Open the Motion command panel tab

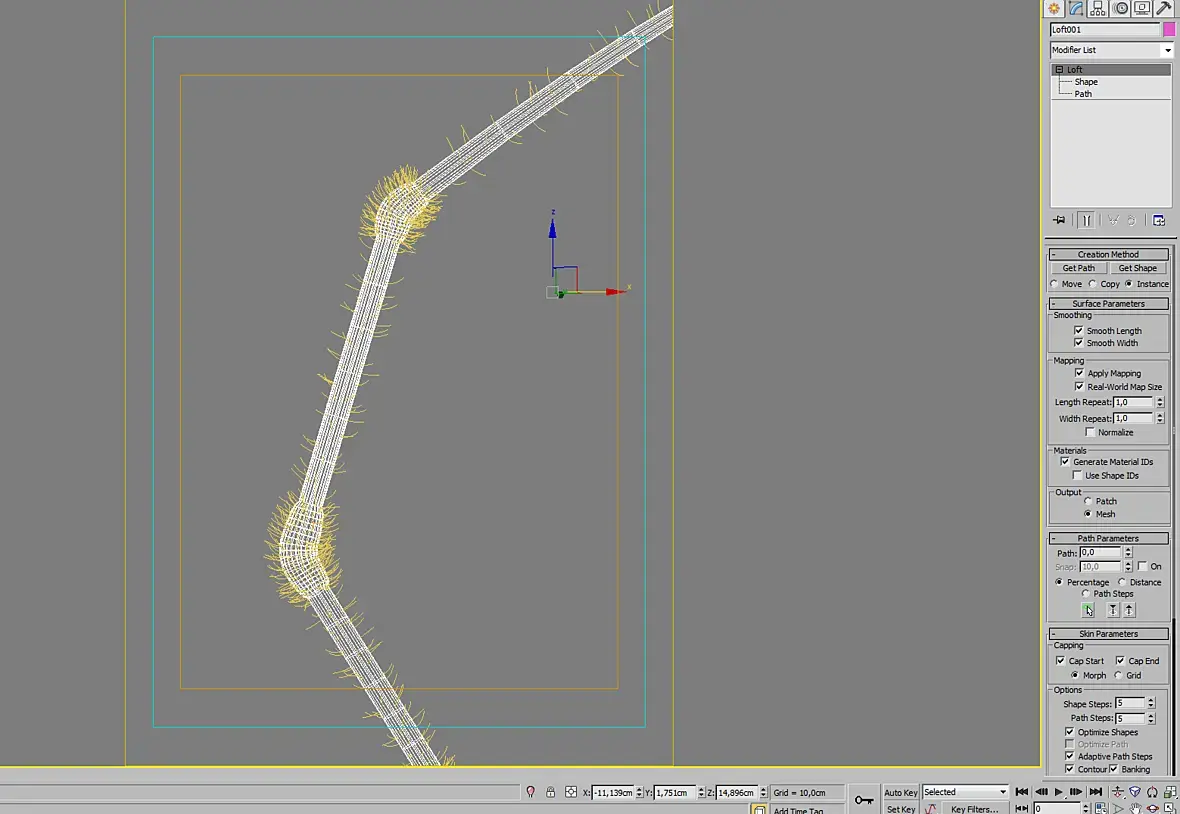coord(1121,8)
